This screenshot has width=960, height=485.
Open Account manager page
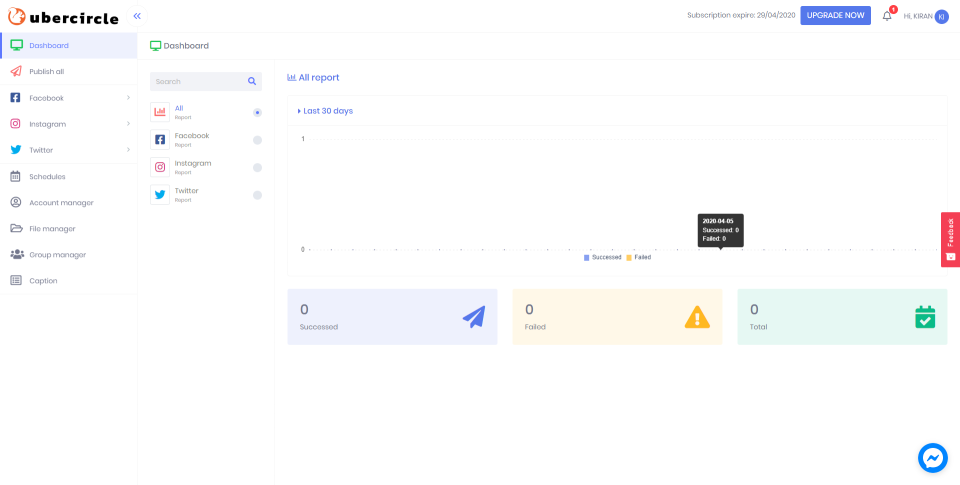click(69, 203)
